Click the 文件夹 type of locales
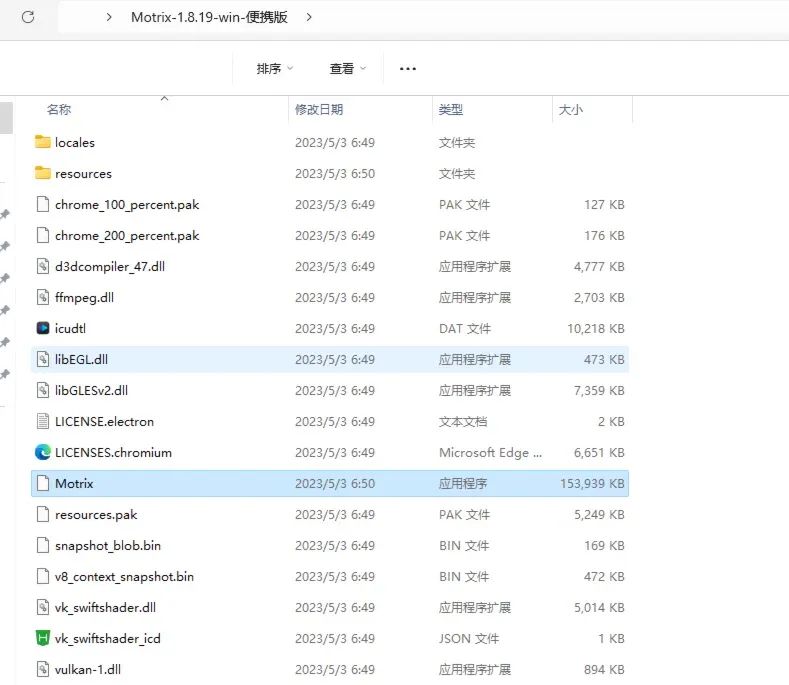789x685 pixels. point(457,142)
